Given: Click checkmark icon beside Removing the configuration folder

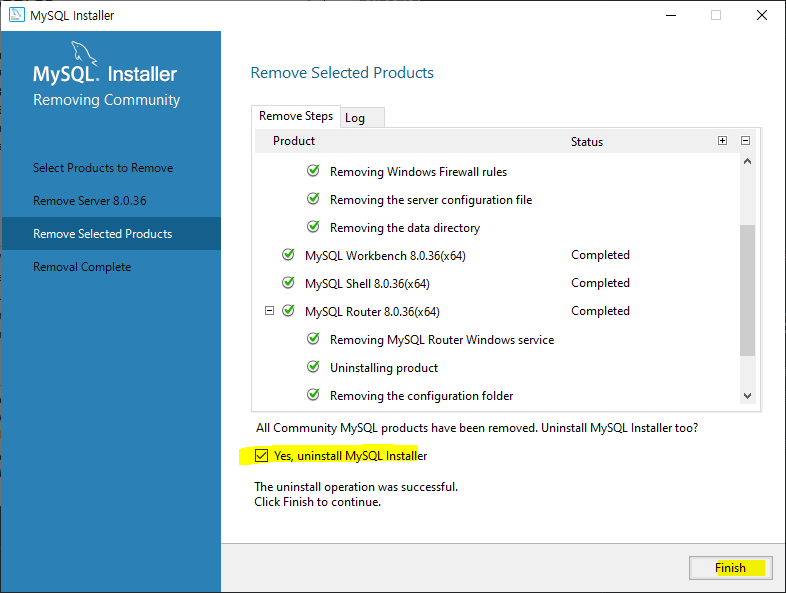Looking at the screenshot, I should tap(313, 395).
